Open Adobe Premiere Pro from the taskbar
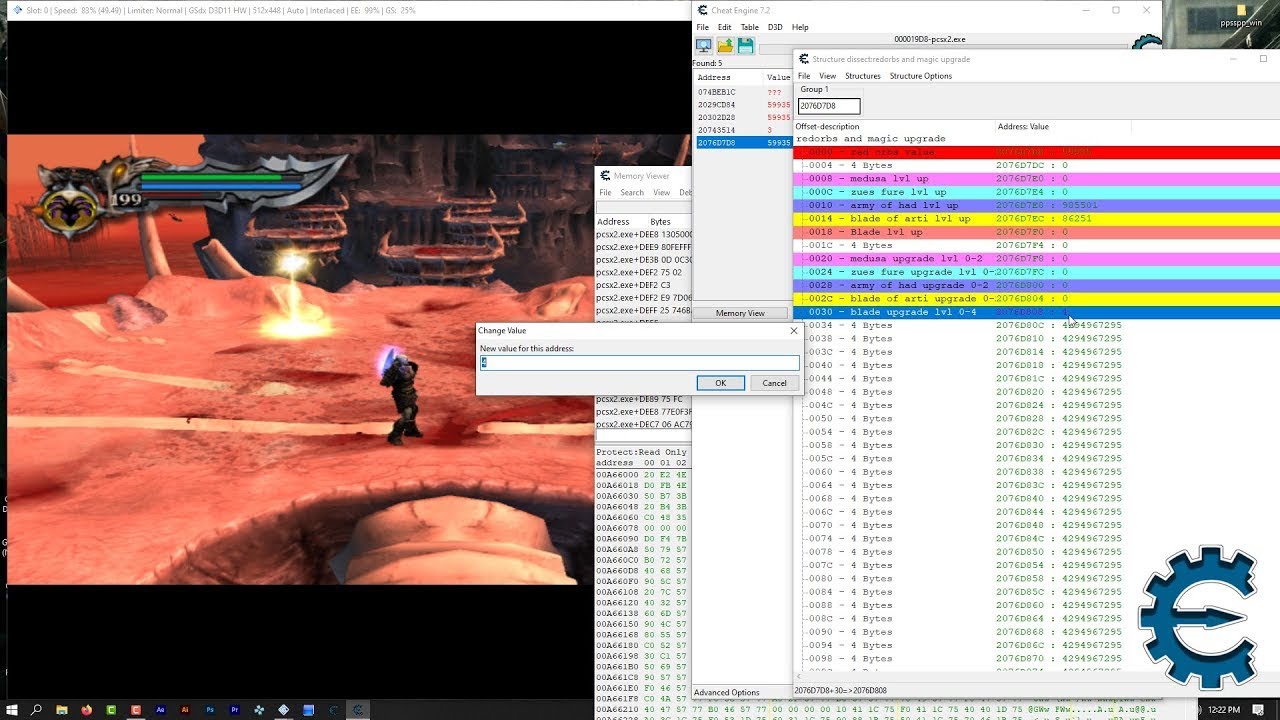This screenshot has height=720, width=1280. [235, 710]
